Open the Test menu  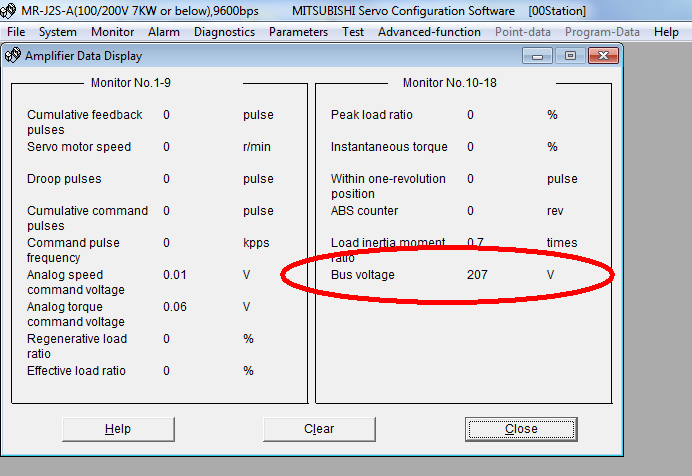tap(353, 32)
